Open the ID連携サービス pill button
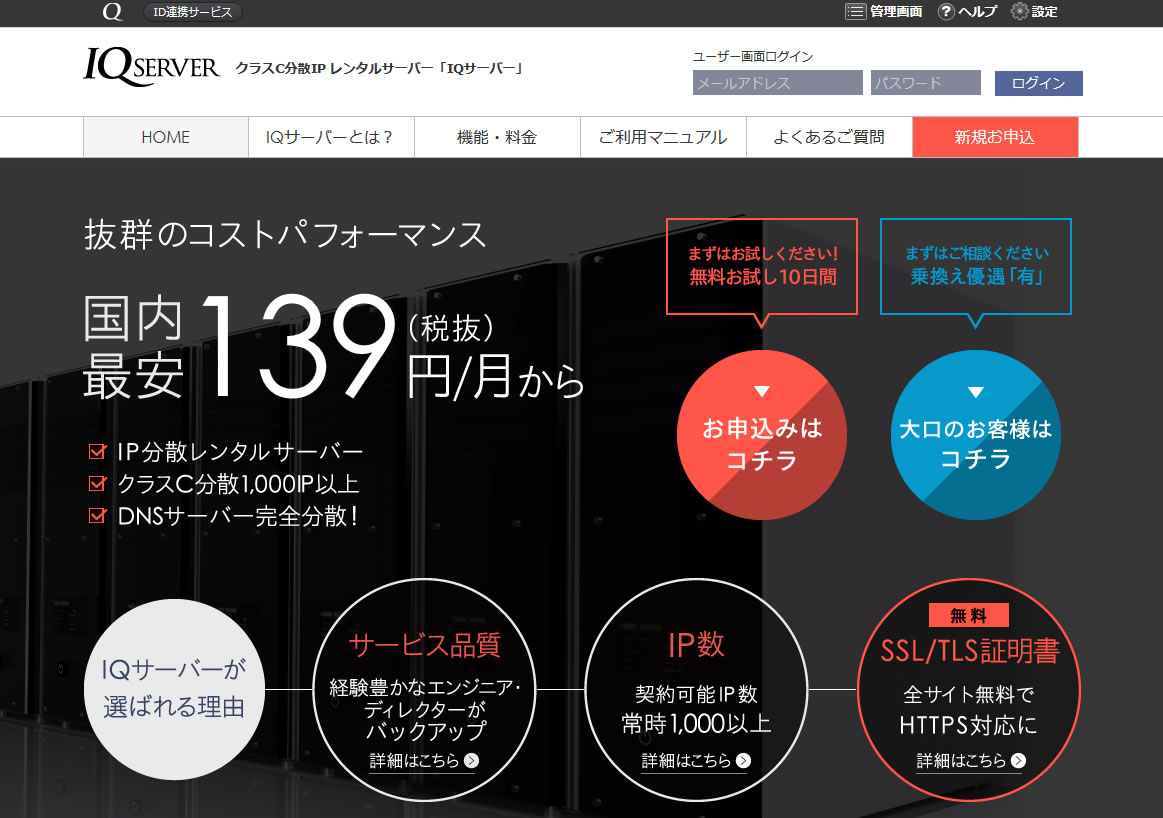Image resolution: width=1163 pixels, height=818 pixels. tap(193, 12)
